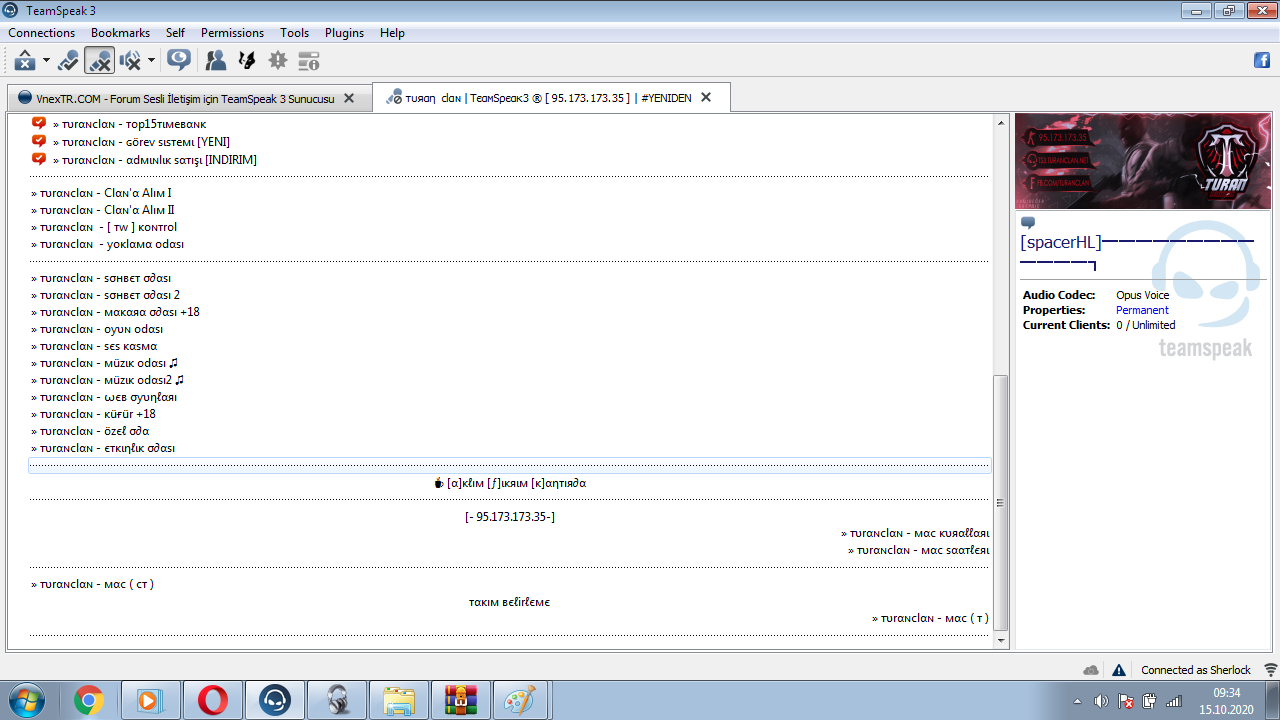Select the küfür +18 channel

tap(93, 414)
